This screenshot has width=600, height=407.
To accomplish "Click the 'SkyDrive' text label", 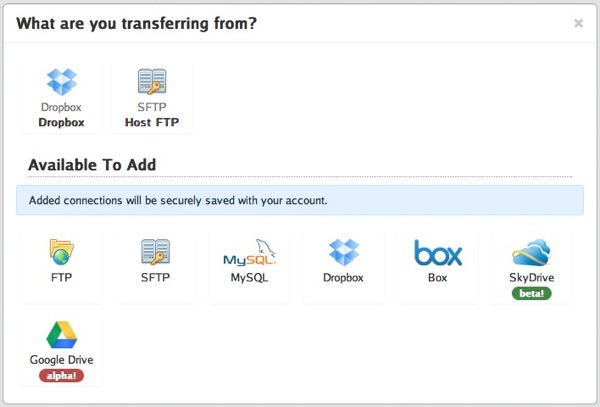I will (532, 278).
